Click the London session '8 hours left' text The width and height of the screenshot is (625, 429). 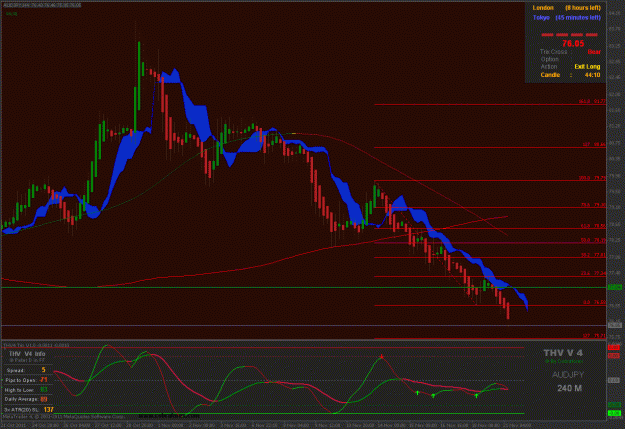(x=582, y=8)
